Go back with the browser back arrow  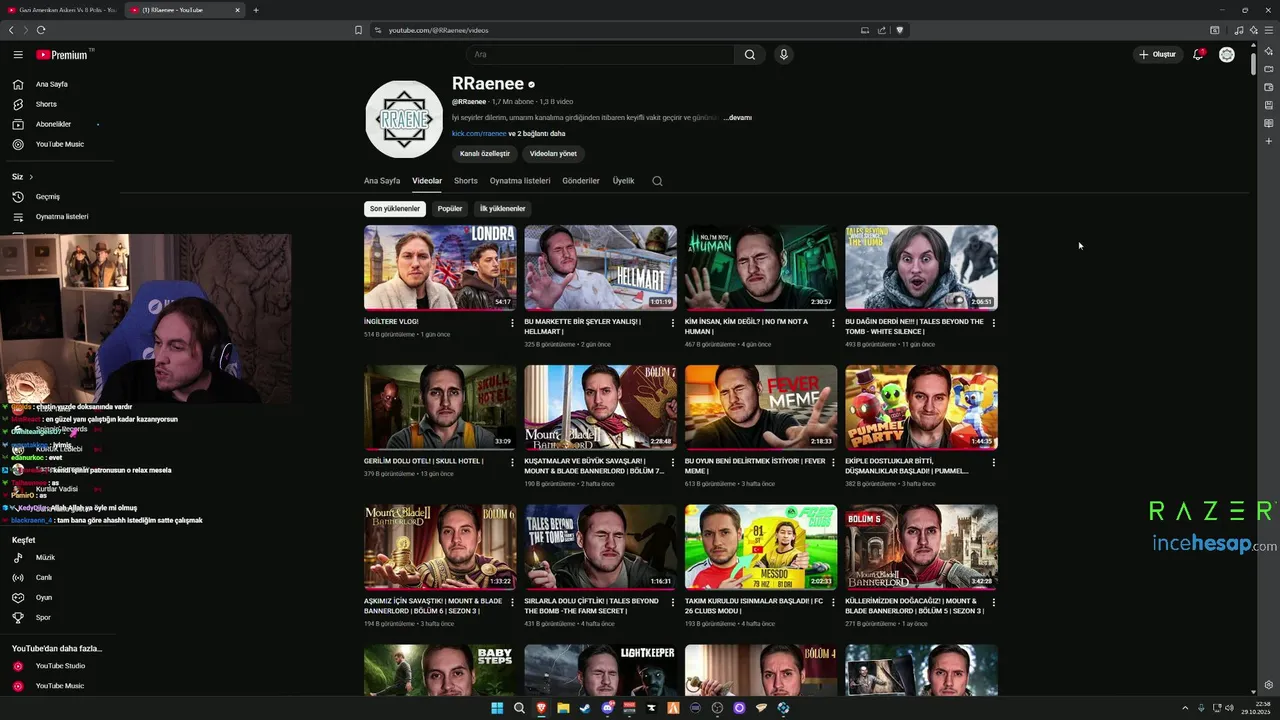pyautogui.click(x=11, y=30)
